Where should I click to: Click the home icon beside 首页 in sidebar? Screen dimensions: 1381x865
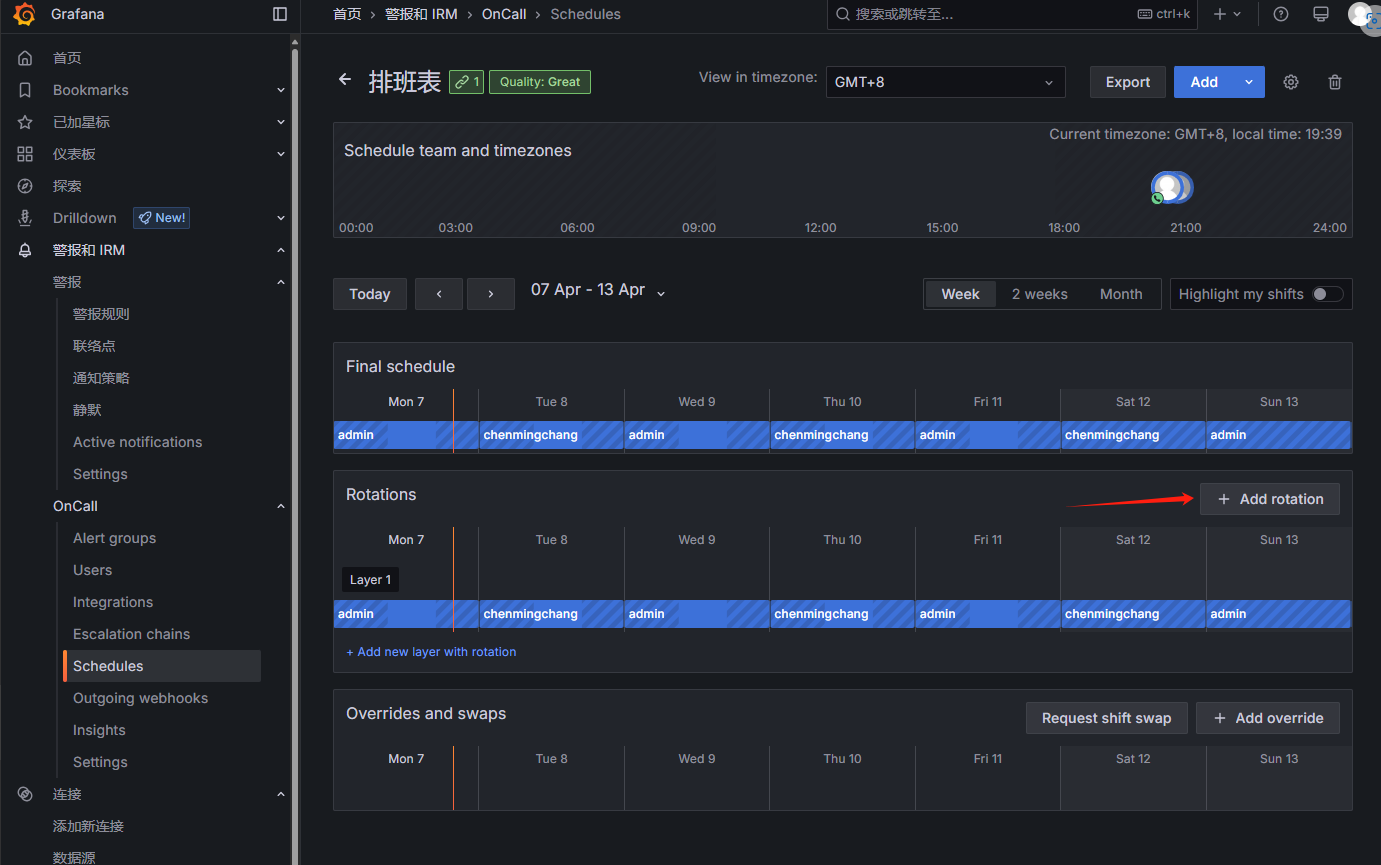(25, 58)
